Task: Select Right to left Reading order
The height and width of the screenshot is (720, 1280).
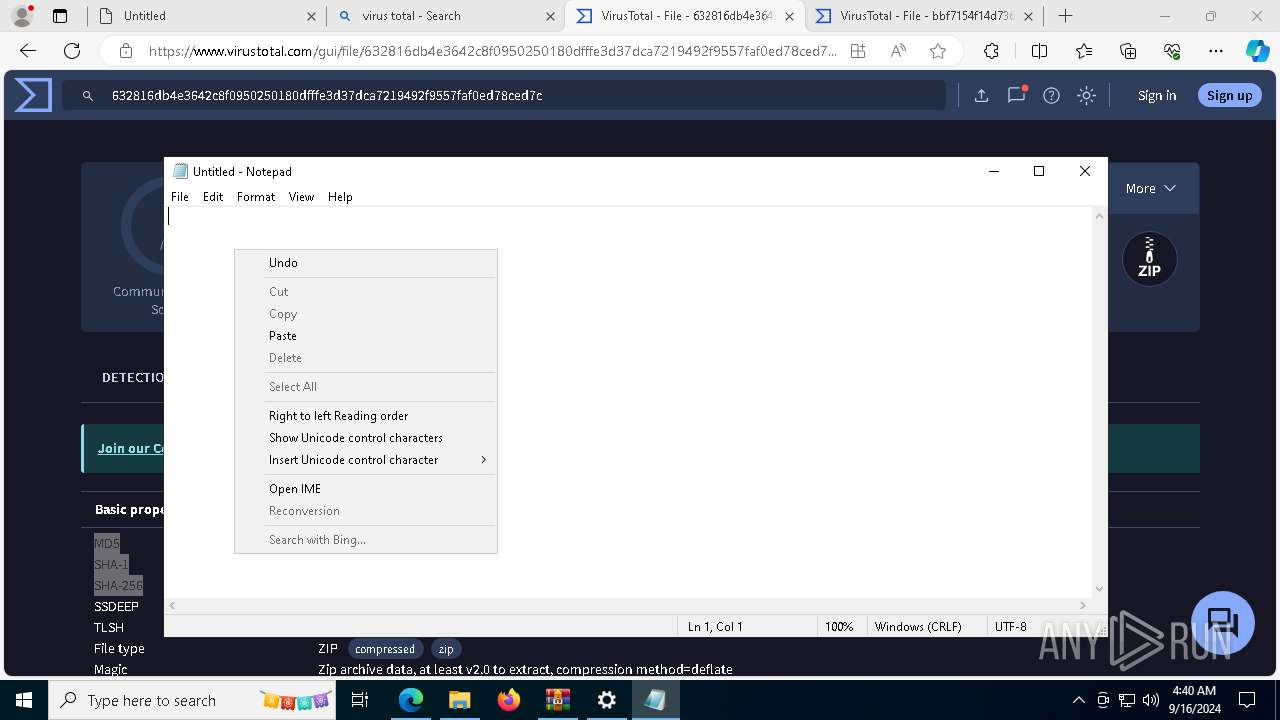Action: (366, 416)
